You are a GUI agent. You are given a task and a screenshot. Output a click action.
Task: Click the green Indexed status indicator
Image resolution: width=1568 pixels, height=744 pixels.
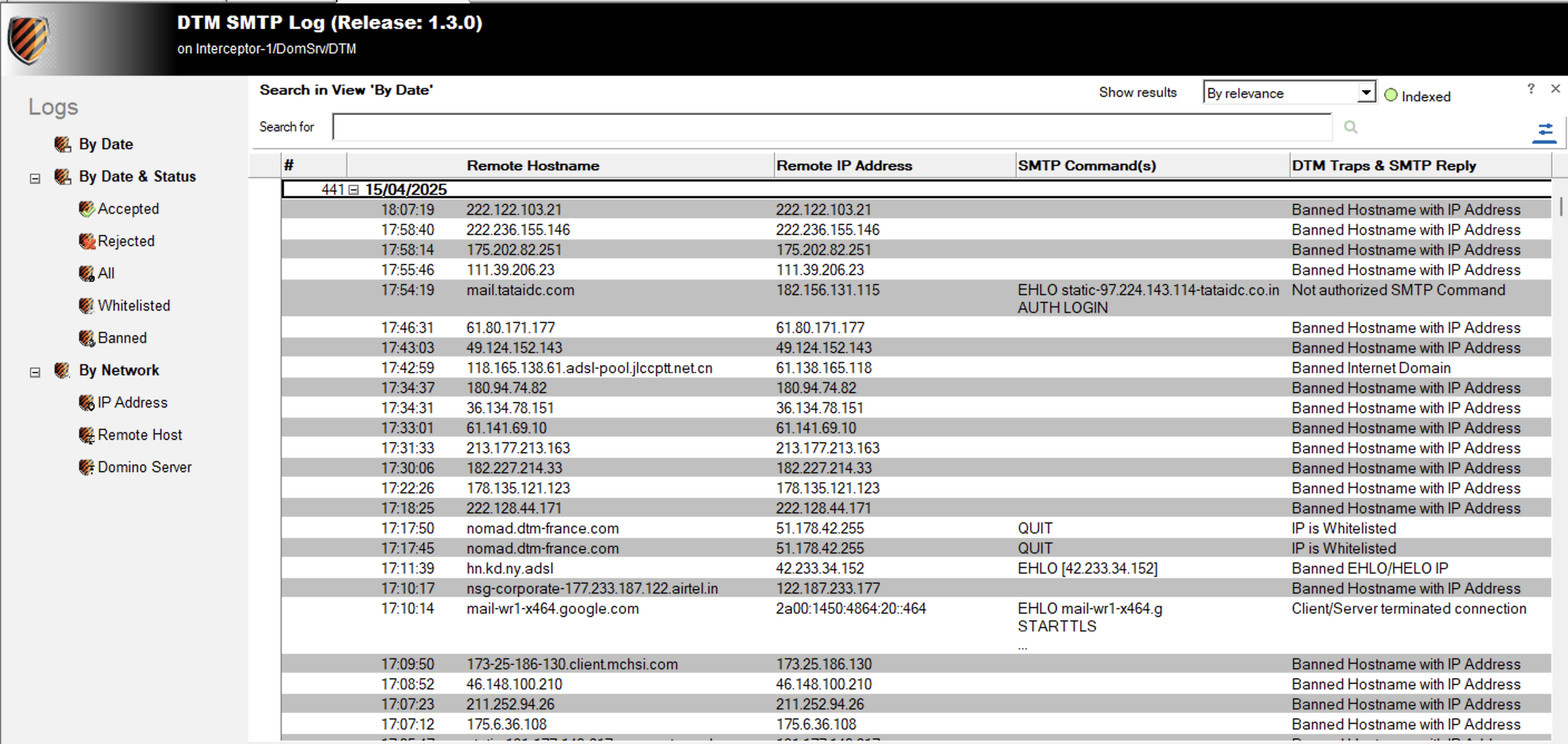pyautogui.click(x=1391, y=95)
